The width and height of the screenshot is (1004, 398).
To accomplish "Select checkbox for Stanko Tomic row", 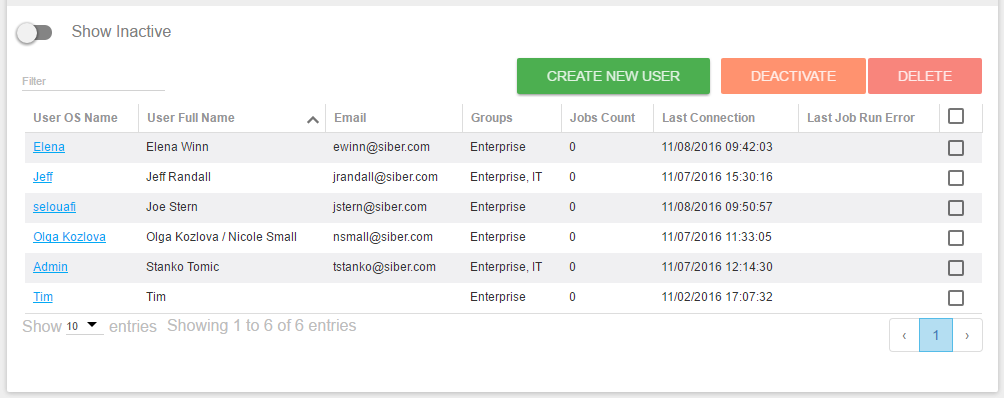I will (x=955, y=267).
